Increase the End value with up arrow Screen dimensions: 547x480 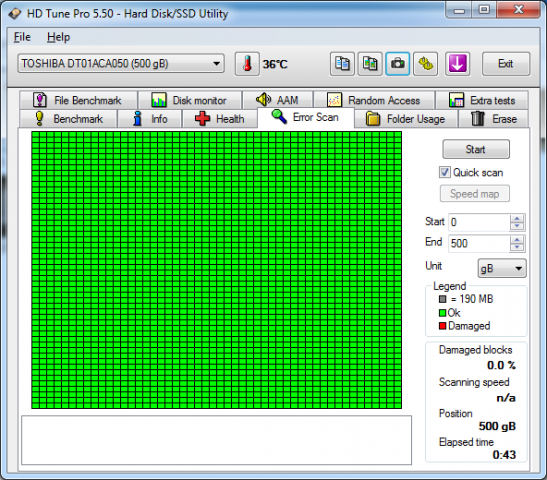517,240
